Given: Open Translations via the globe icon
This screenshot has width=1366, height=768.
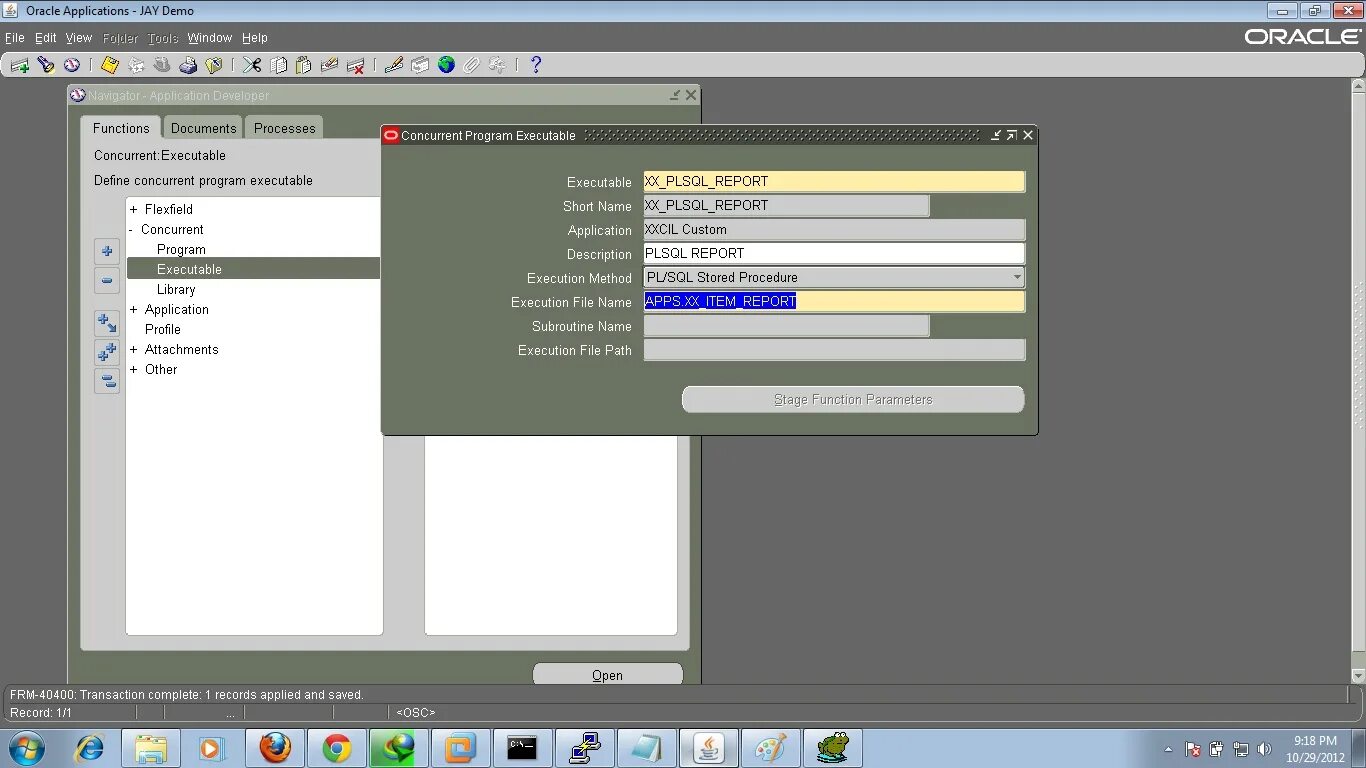Looking at the screenshot, I should point(446,65).
